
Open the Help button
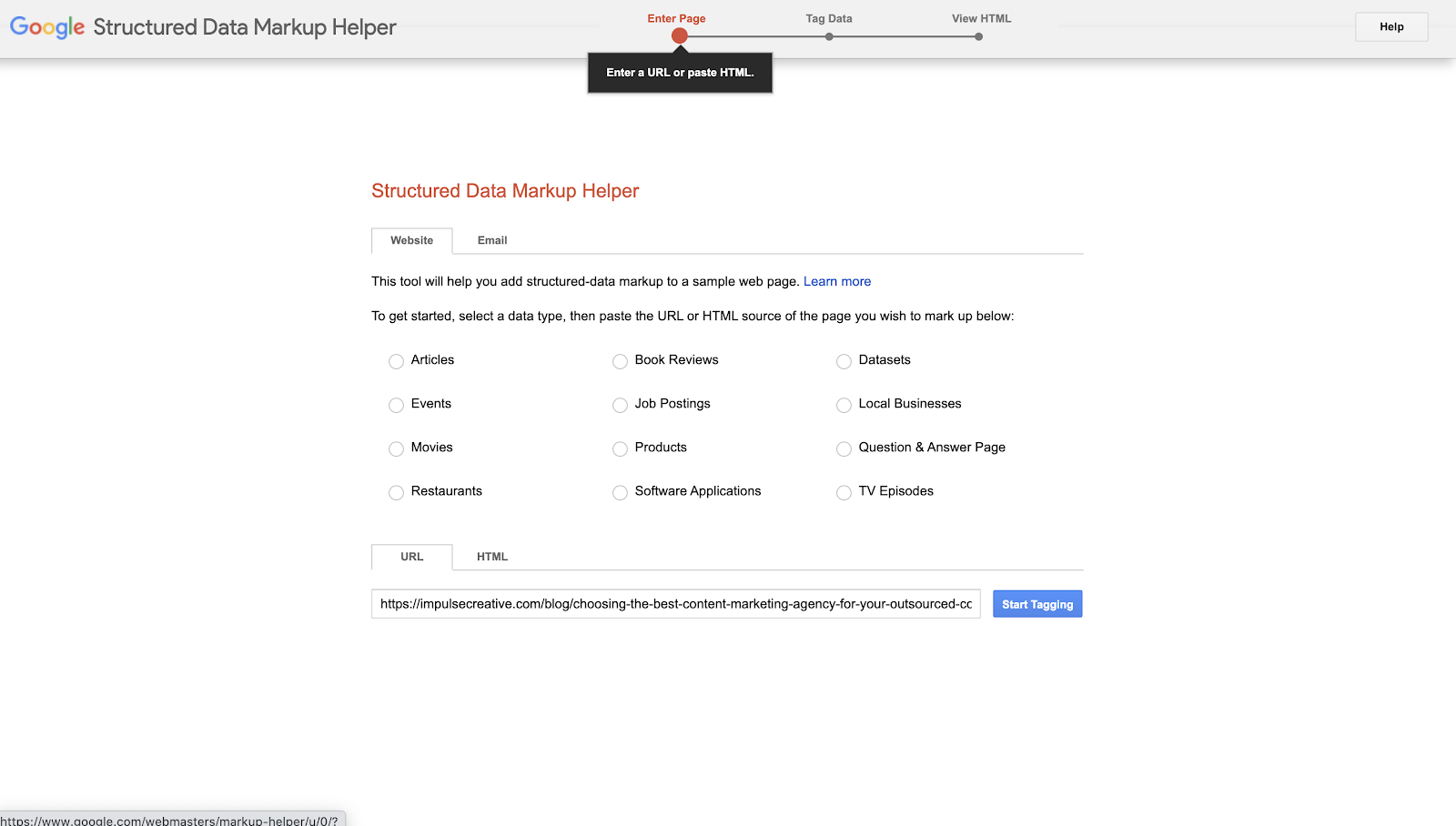tap(1391, 26)
